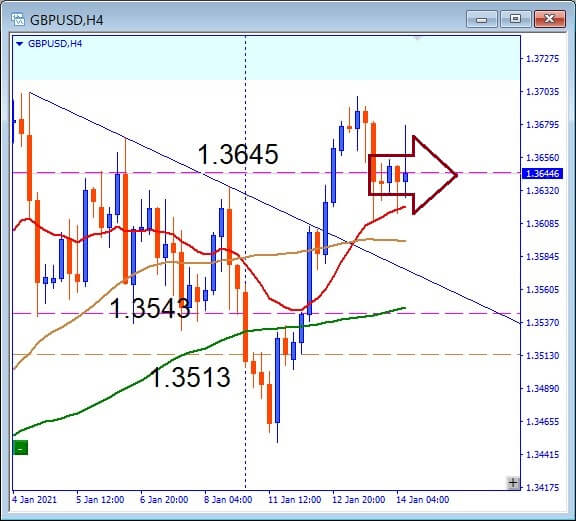576x521 pixels.
Task: Click the 11 Jan 12:00 time label
Action: 295,500
